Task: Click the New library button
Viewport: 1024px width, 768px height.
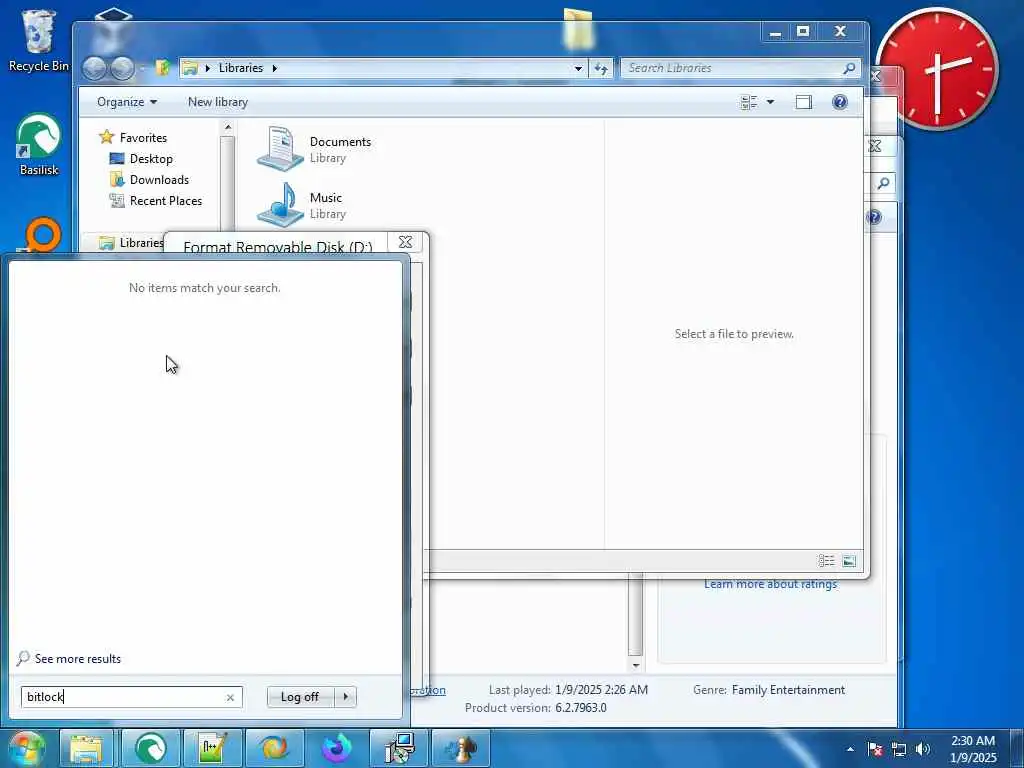Action: (x=217, y=102)
